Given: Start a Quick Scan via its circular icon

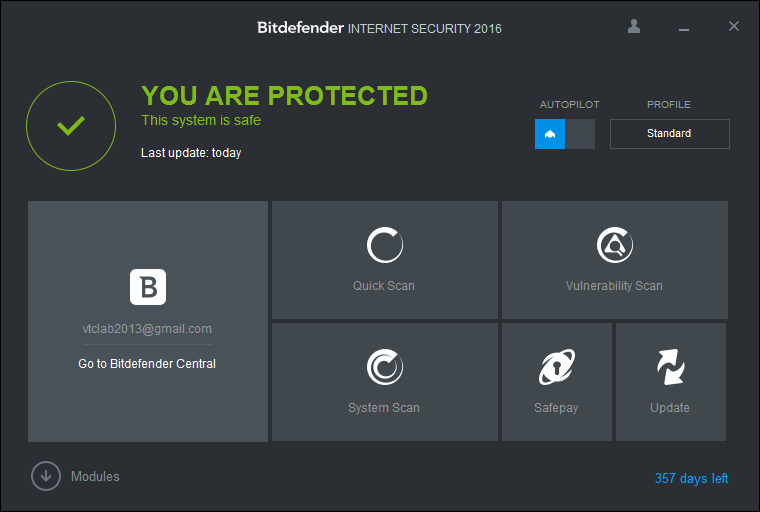Looking at the screenshot, I should coord(384,245).
